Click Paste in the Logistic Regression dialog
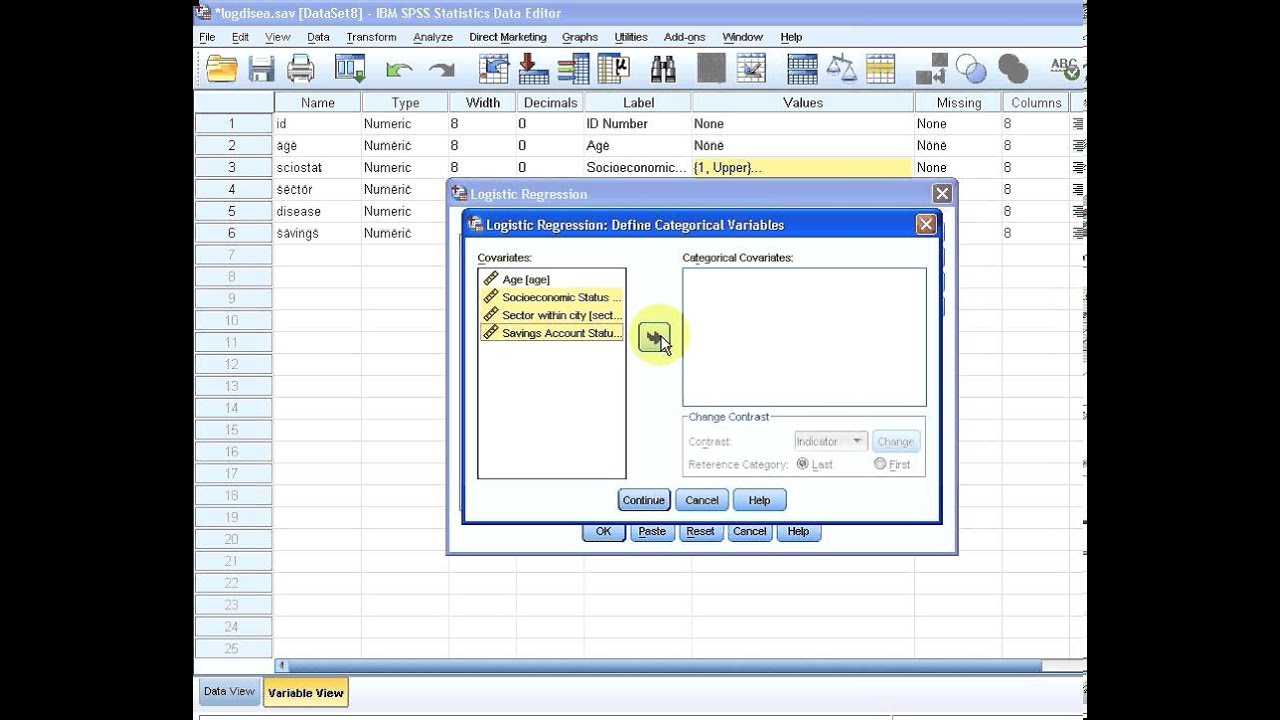The height and width of the screenshot is (720, 1280). 652,531
